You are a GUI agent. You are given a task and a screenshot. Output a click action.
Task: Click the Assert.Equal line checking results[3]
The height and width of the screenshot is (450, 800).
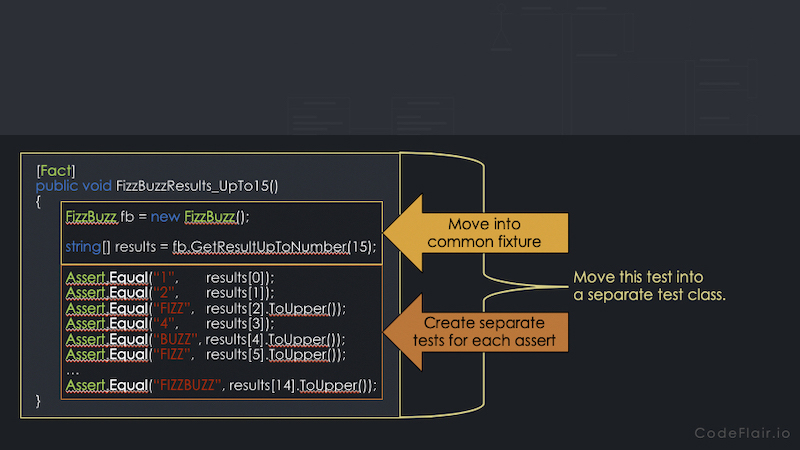click(170, 323)
